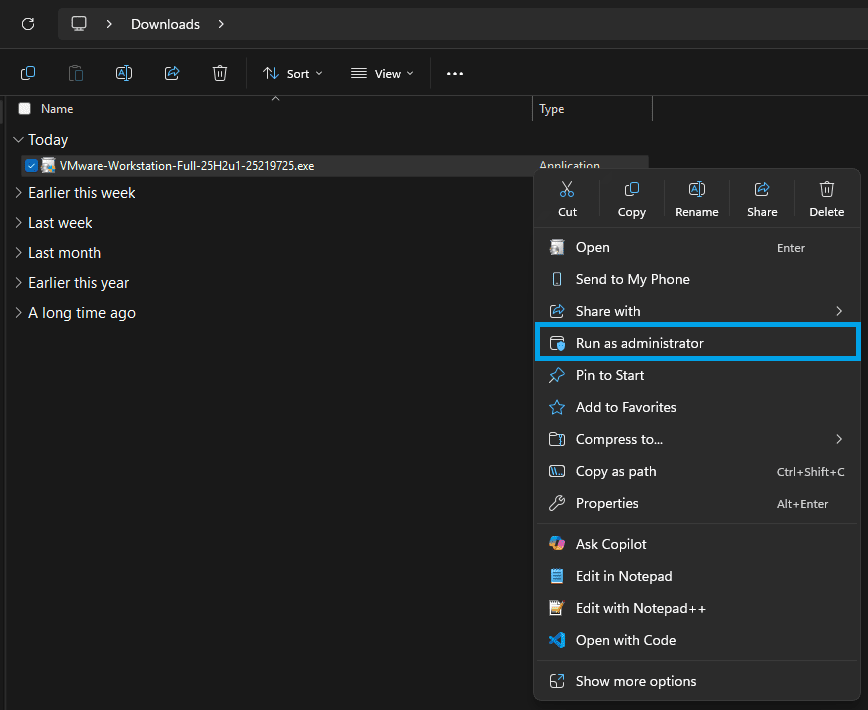Click the VMware installer file icon
This screenshot has width=868, height=710.
pyautogui.click(x=48, y=165)
